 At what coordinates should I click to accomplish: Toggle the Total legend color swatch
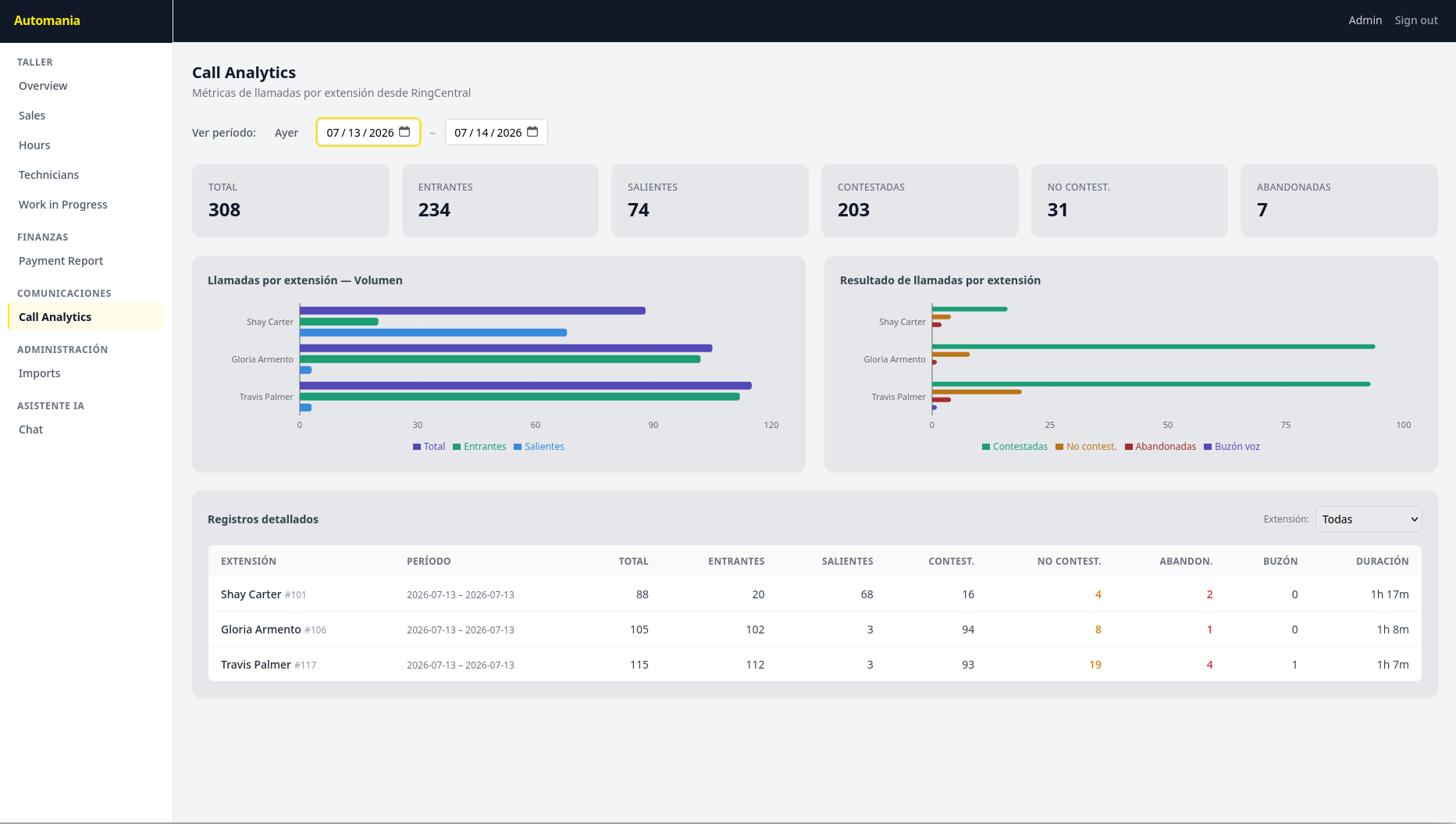pos(417,447)
